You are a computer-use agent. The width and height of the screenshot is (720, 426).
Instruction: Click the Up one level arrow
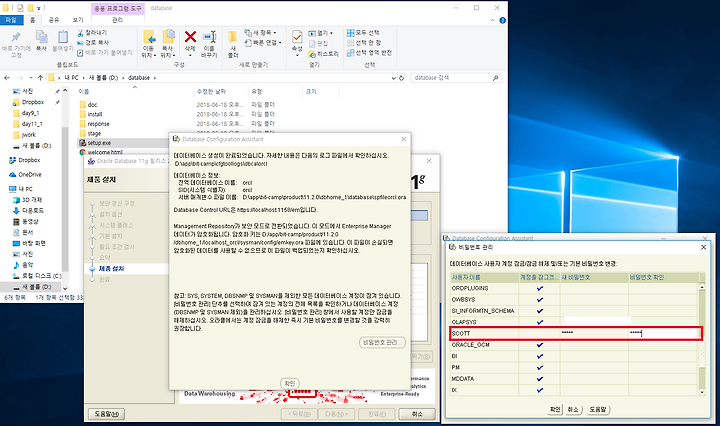(40, 78)
